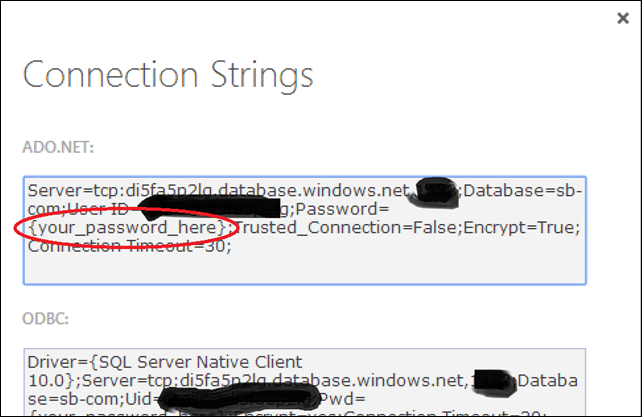642x417 pixels.
Task: Click the se=sb-com;Uid= text in ODBC string
Action: 93,399
